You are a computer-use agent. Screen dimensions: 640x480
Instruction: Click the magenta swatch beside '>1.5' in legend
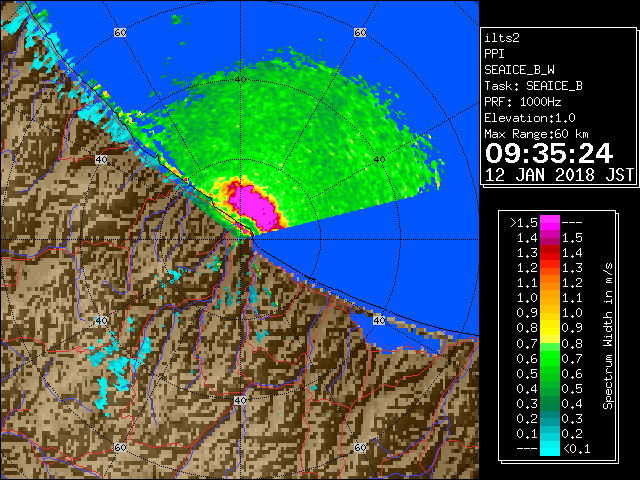coord(550,223)
